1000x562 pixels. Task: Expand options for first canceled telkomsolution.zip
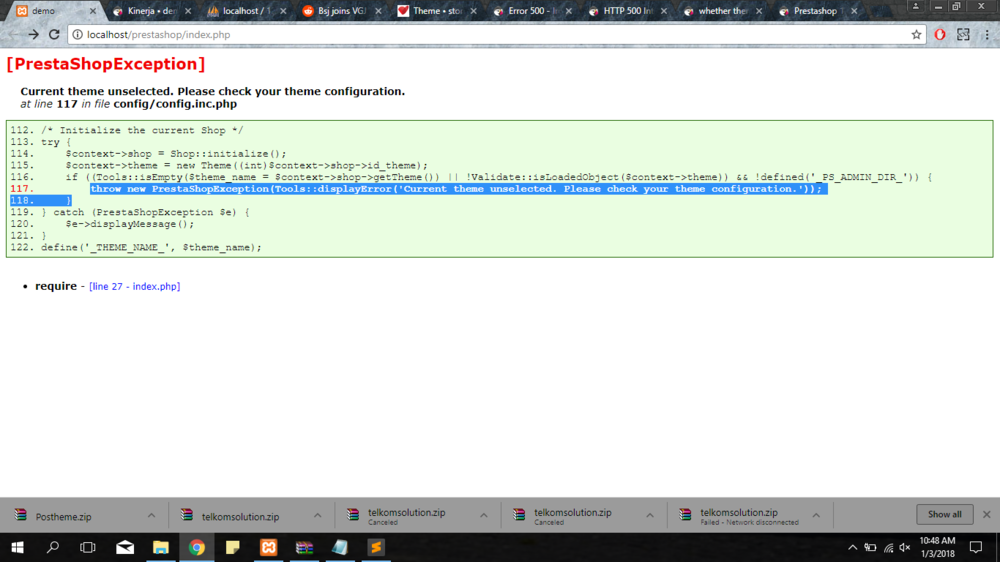[x=483, y=515]
